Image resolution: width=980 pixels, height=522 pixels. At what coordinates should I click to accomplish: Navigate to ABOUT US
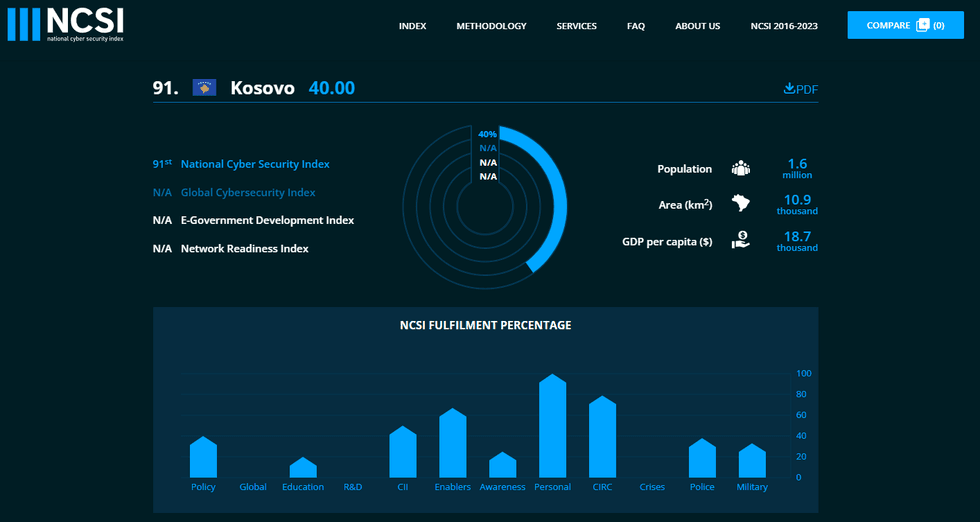pos(697,26)
